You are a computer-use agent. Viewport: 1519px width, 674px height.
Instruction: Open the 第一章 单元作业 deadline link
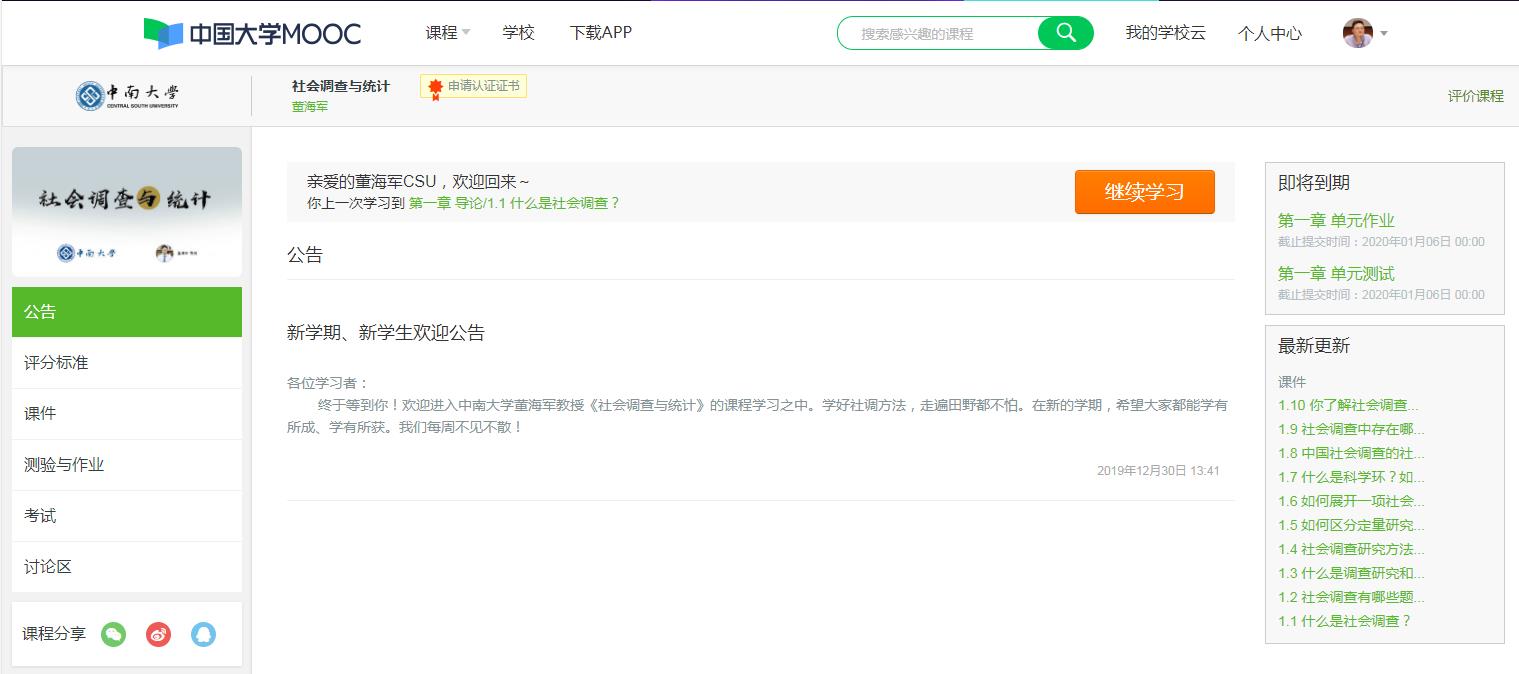1335,221
